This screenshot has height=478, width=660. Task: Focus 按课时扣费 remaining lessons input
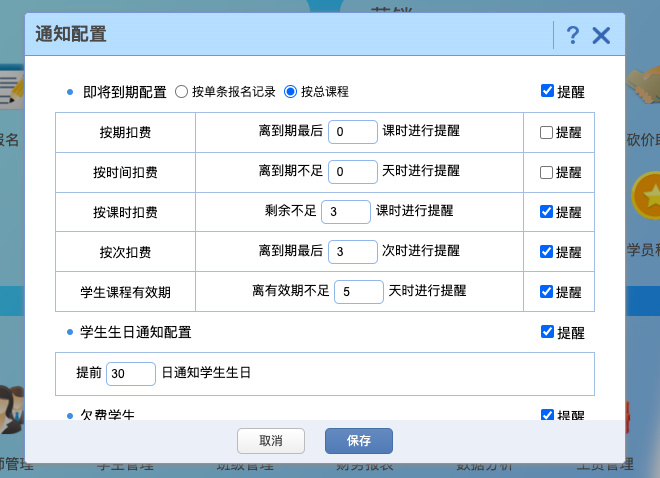(x=346, y=212)
